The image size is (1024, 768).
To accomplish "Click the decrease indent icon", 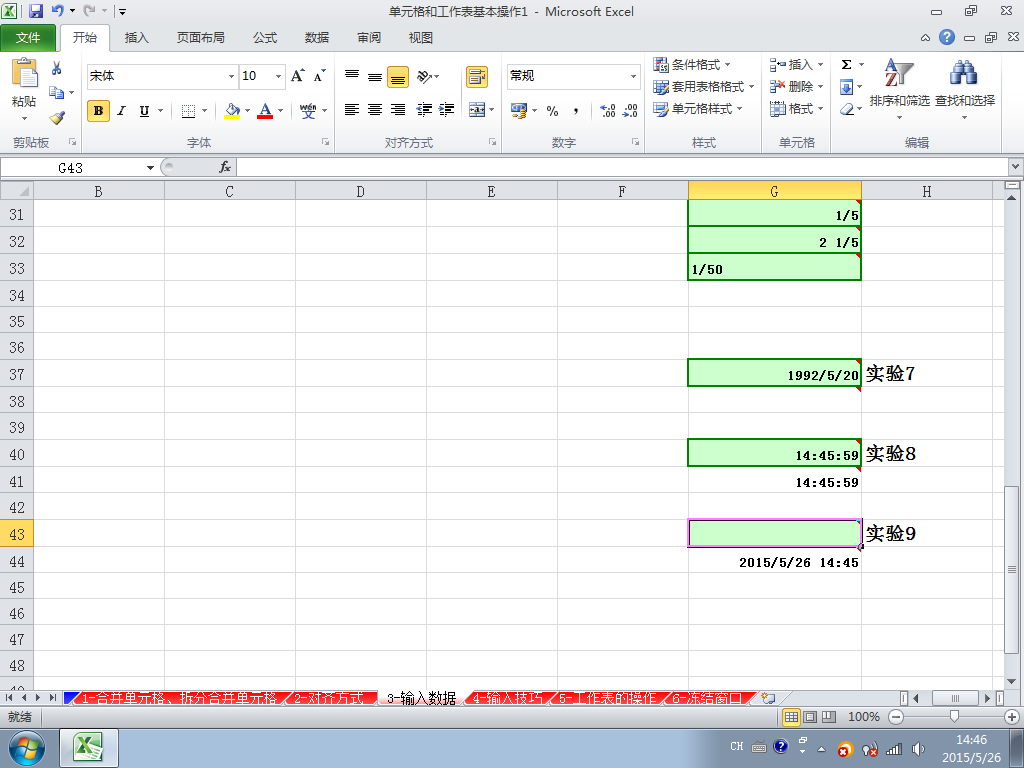I will [424, 110].
